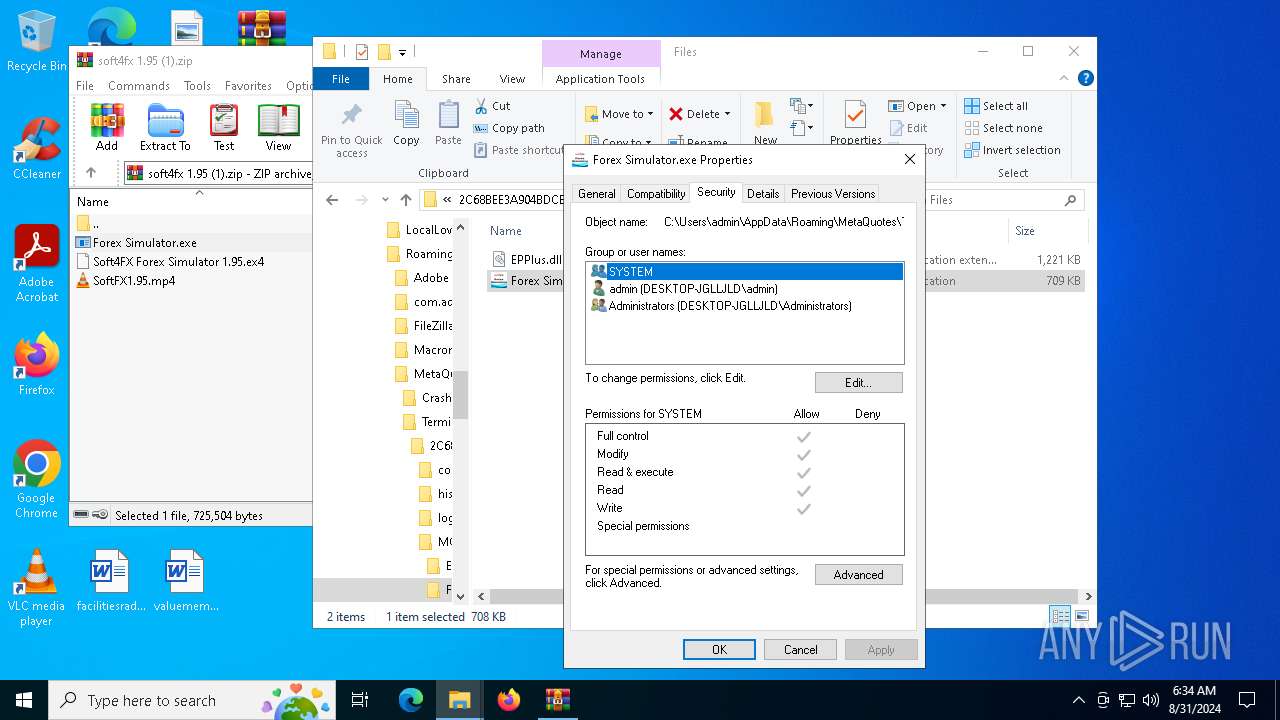Viewport: 1280px width, 720px height.
Task: Click Copy path in Clipboard group
Action: (509, 128)
